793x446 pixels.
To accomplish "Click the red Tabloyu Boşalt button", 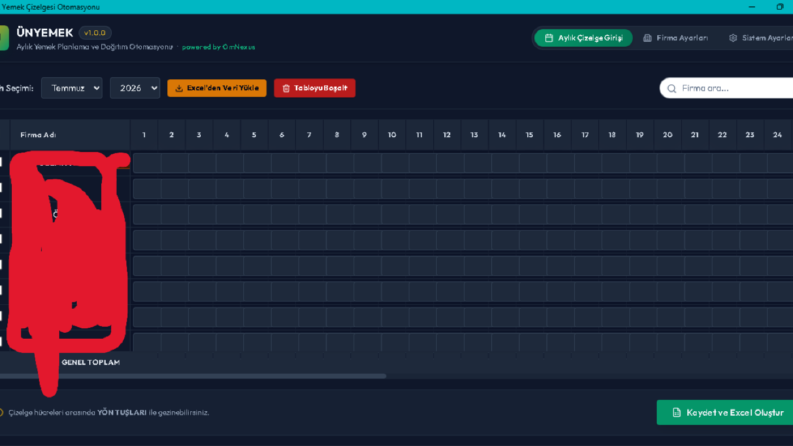I will coord(315,88).
